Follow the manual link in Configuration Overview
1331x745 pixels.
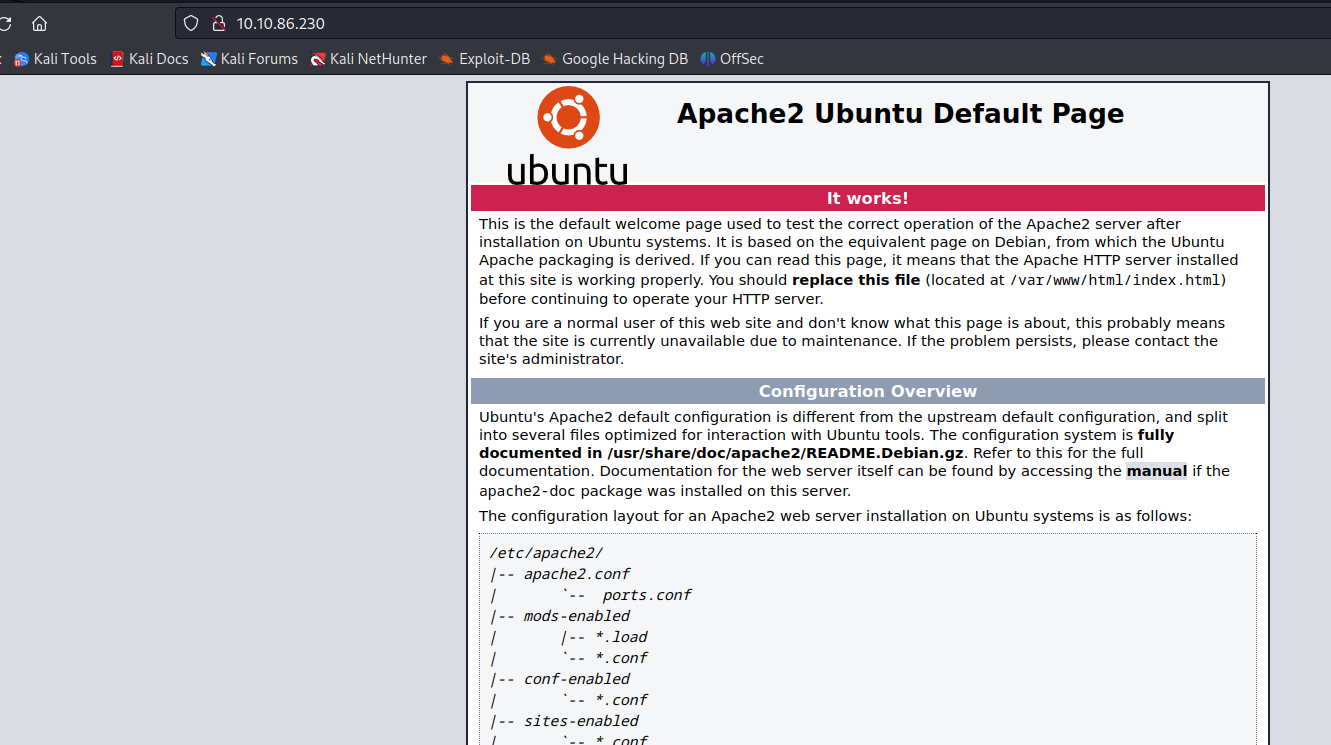(x=1157, y=471)
